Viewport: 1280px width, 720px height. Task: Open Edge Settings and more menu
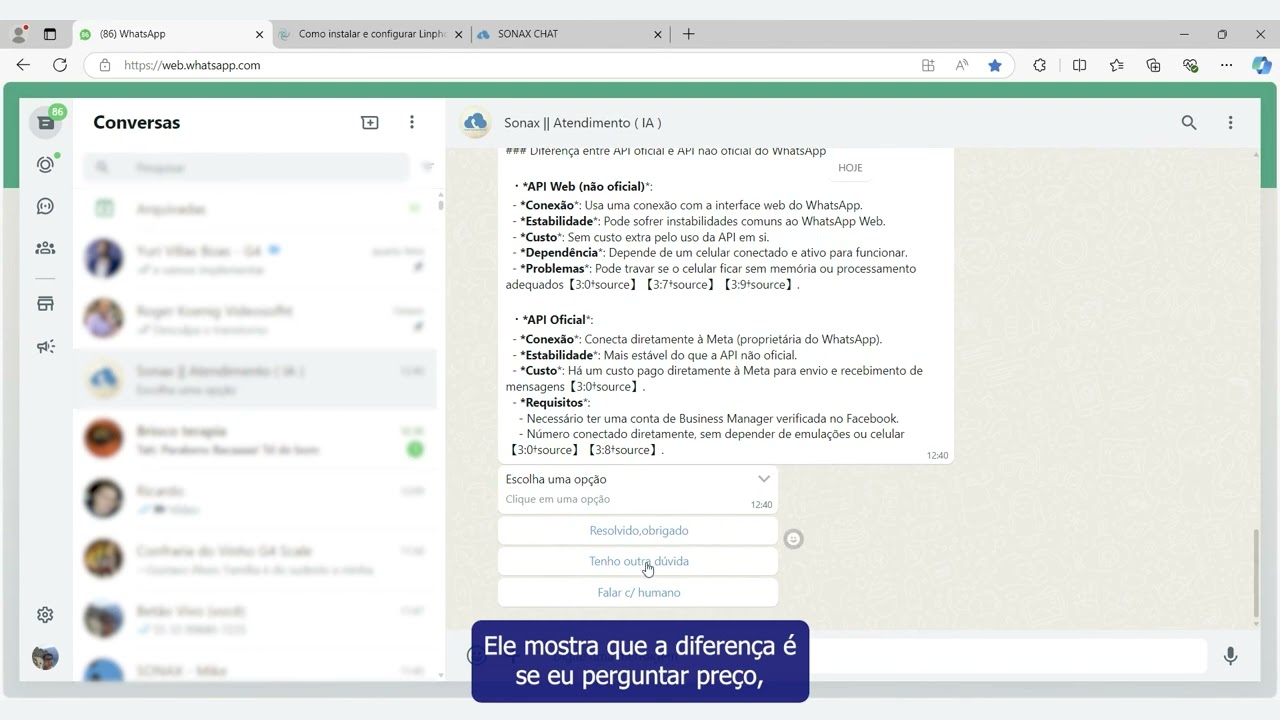[x=1227, y=65]
